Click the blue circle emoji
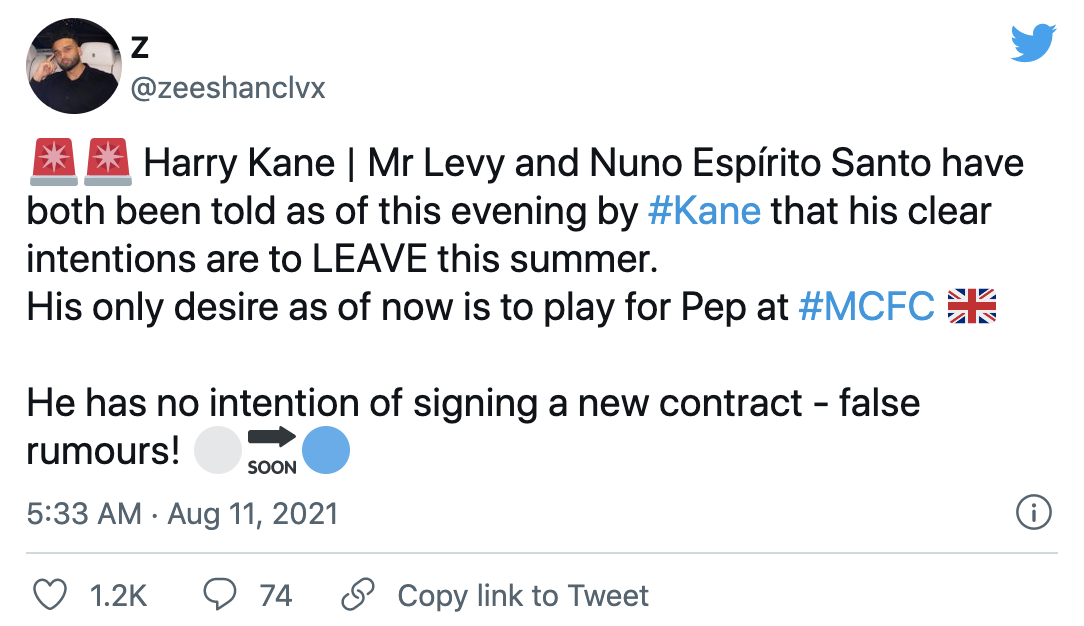 pyautogui.click(x=326, y=451)
